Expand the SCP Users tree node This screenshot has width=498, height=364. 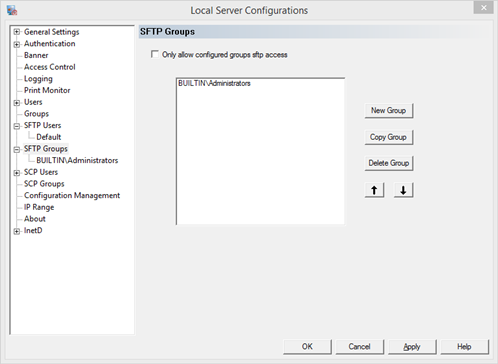(x=17, y=173)
